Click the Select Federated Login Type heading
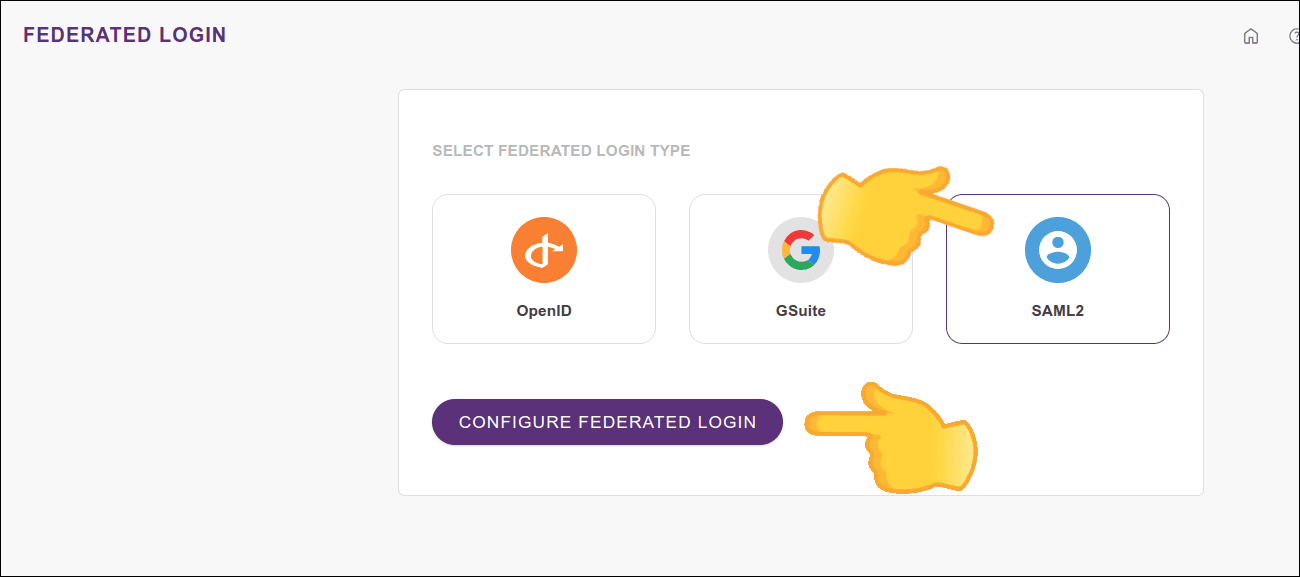 coord(561,151)
